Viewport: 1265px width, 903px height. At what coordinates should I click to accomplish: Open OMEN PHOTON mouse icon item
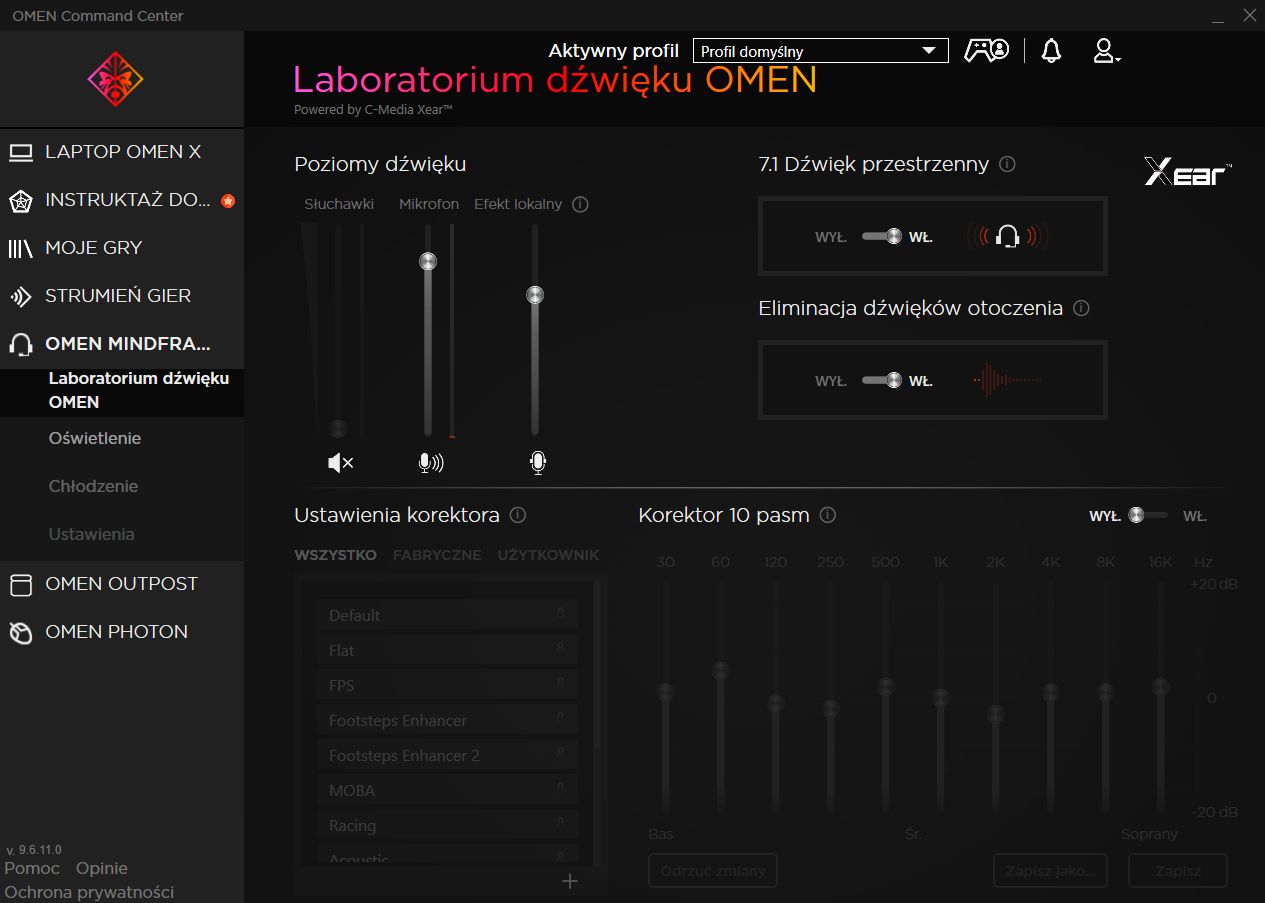coord(21,632)
